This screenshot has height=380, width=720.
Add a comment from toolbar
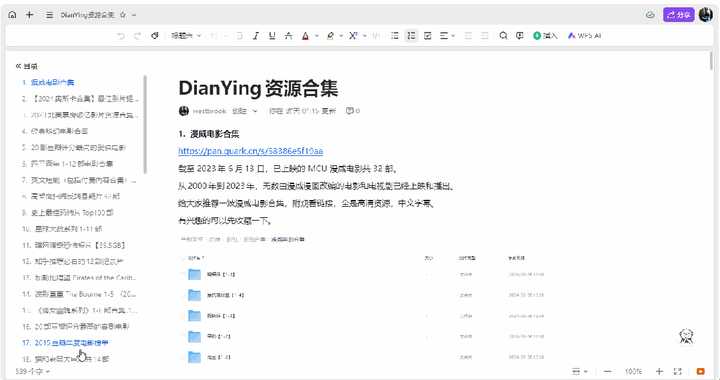520,35
